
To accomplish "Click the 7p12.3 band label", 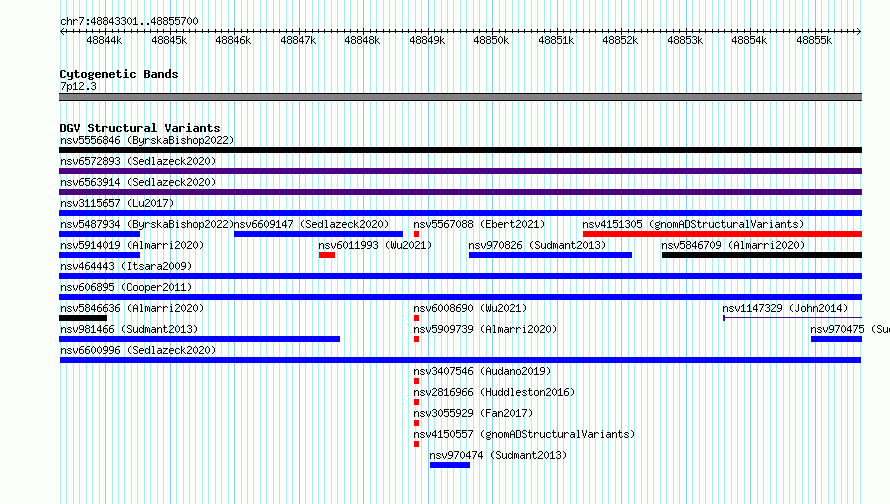I will point(78,86).
